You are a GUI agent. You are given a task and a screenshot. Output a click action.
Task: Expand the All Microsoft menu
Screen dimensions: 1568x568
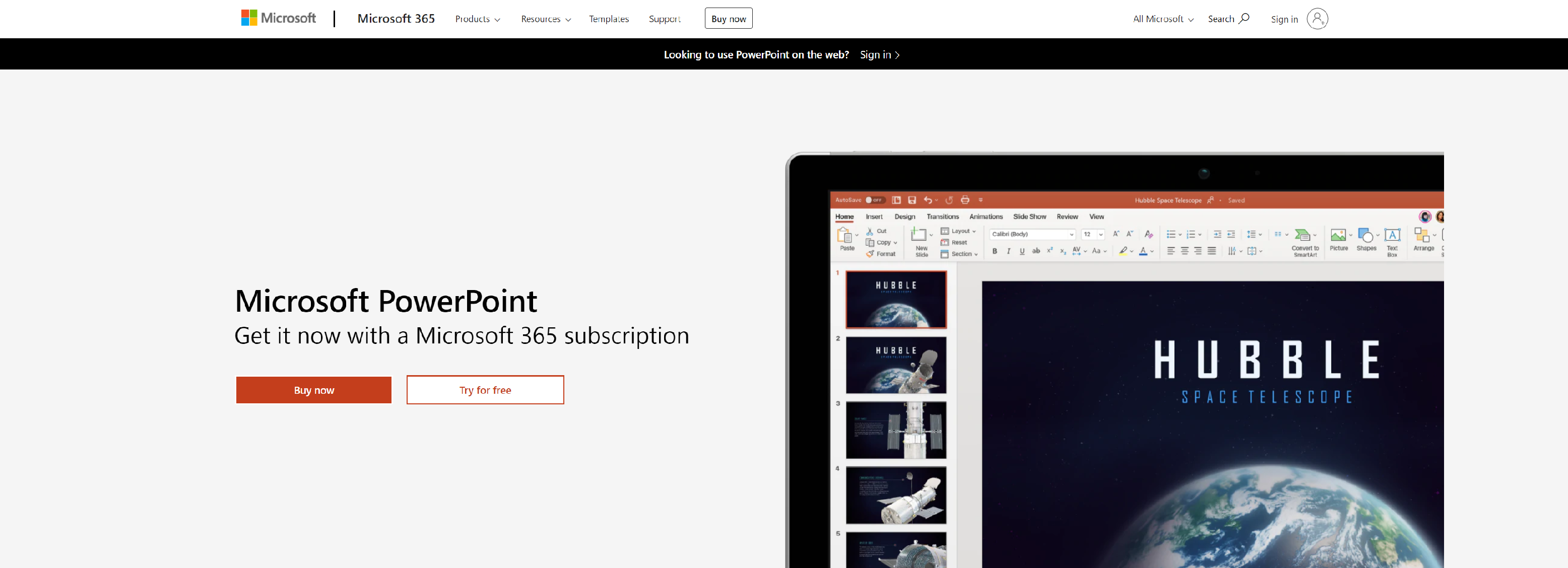click(1163, 19)
